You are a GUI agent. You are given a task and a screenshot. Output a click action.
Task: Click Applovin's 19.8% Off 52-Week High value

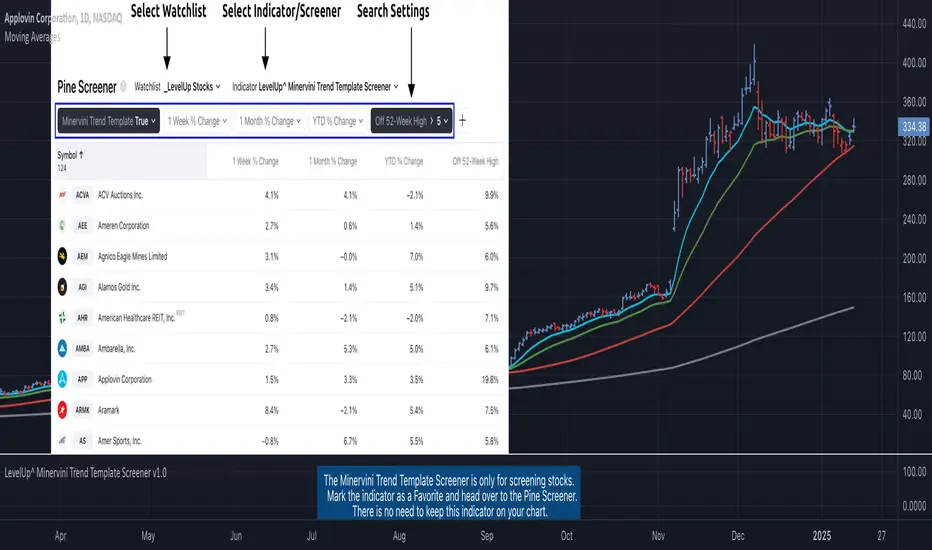[x=490, y=379]
